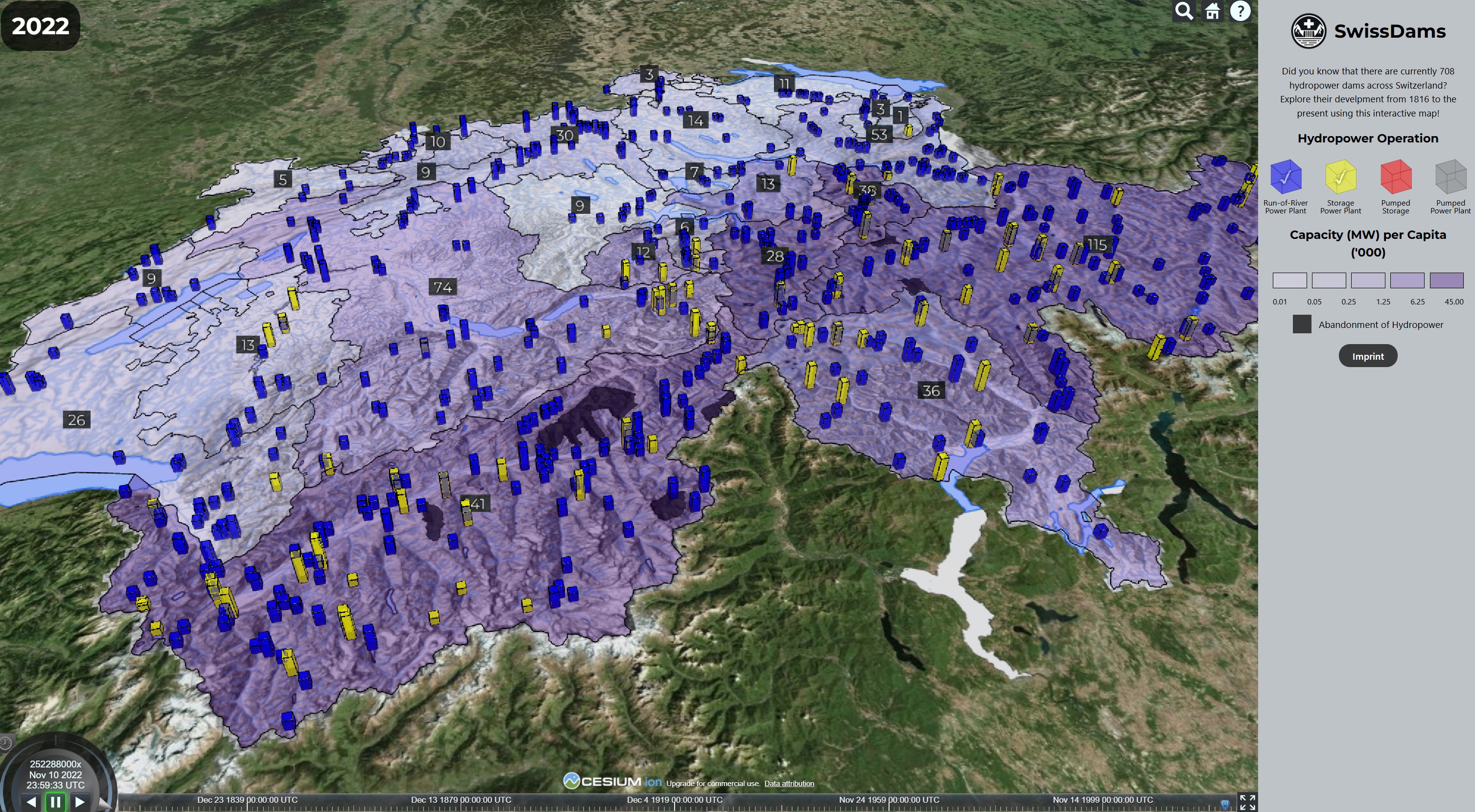Open the help question mark button

[1240, 11]
